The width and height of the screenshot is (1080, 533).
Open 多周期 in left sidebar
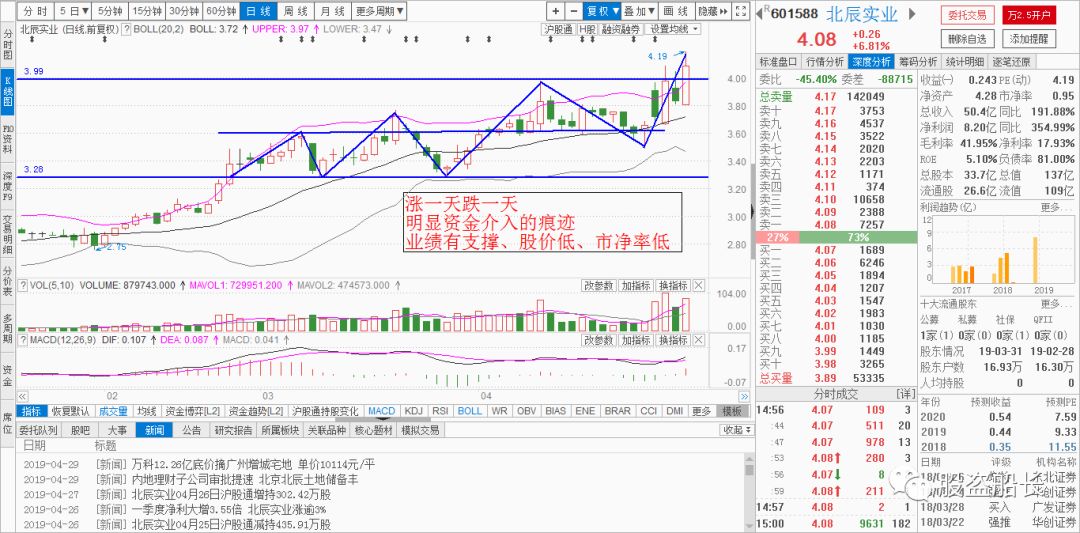click(x=8, y=329)
